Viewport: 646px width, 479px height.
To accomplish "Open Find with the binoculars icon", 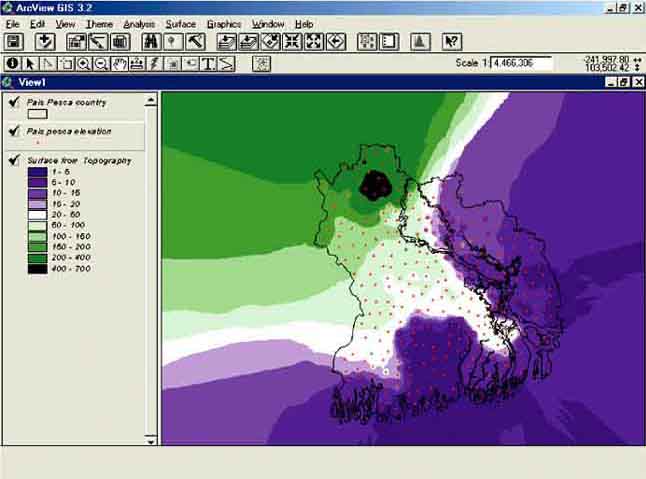I will (x=151, y=42).
